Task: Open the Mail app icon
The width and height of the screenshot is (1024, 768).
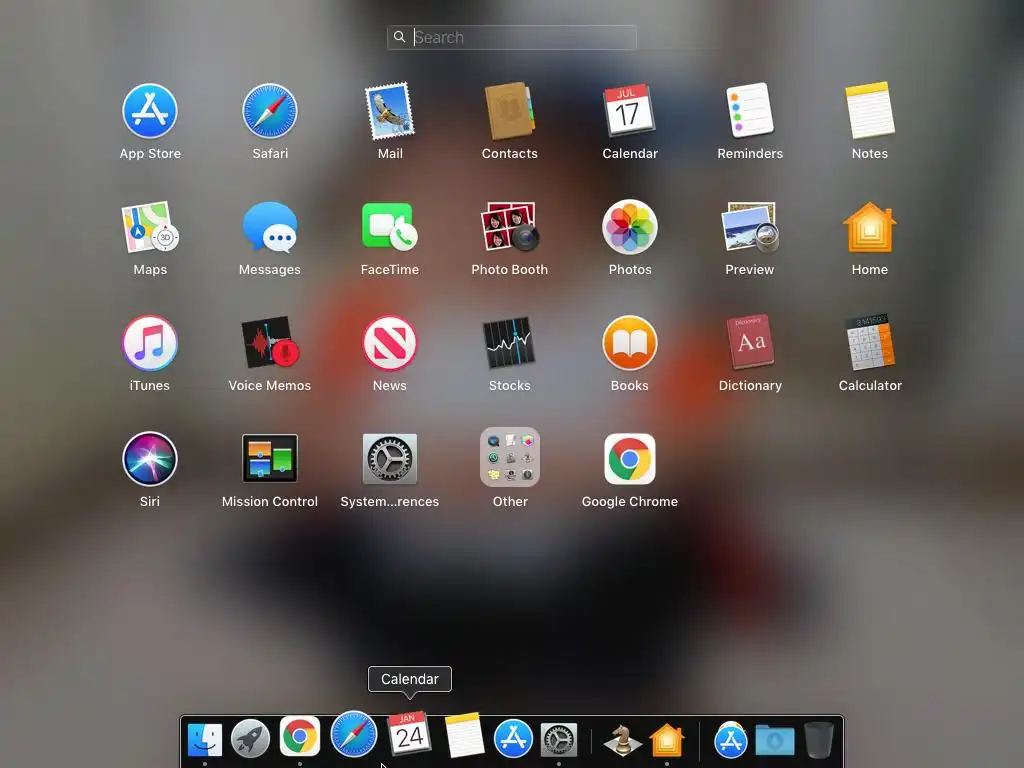Action: [390, 111]
